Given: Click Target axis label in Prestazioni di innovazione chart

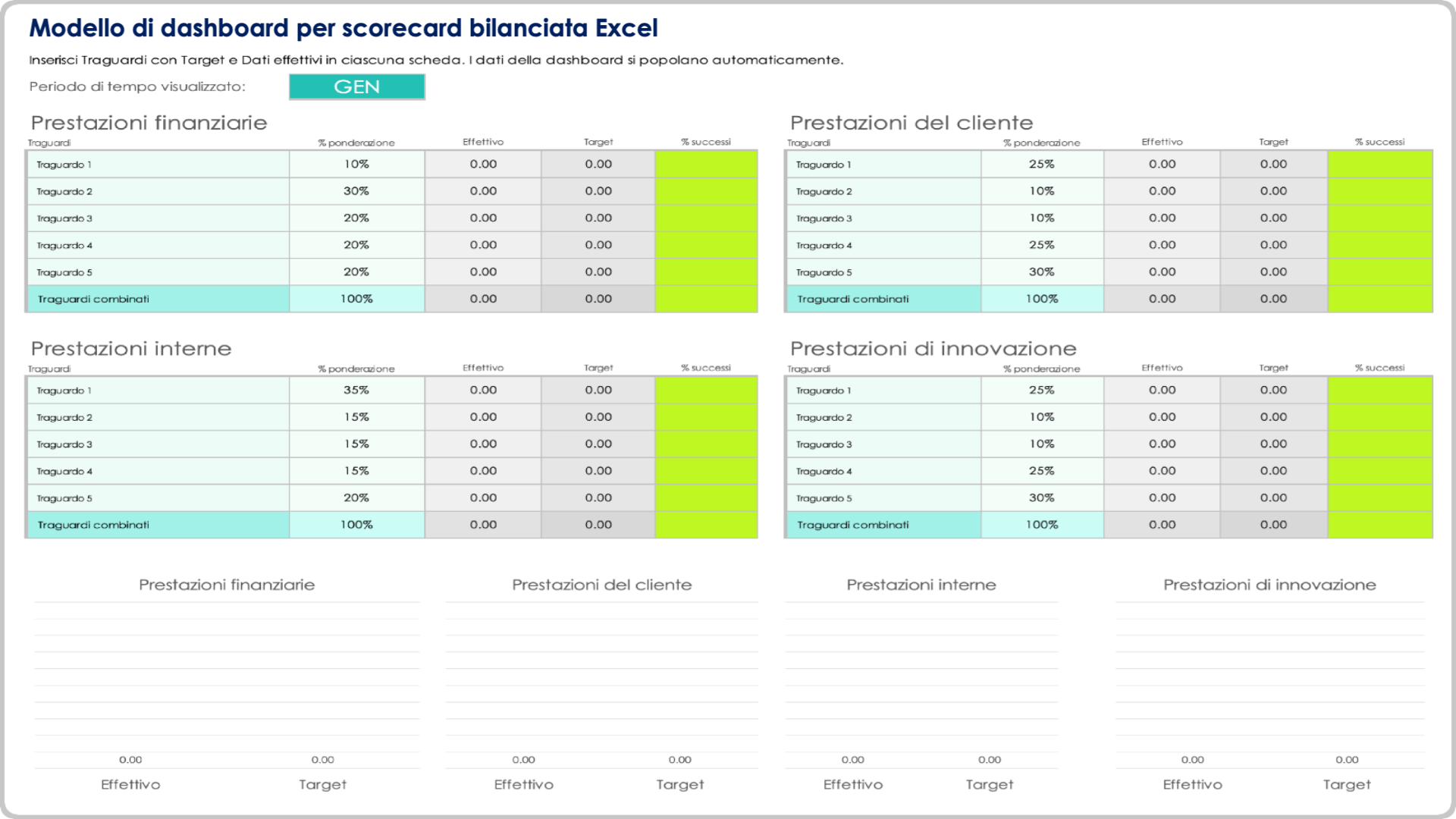Looking at the screenshot, I should tap(1347, 785).
